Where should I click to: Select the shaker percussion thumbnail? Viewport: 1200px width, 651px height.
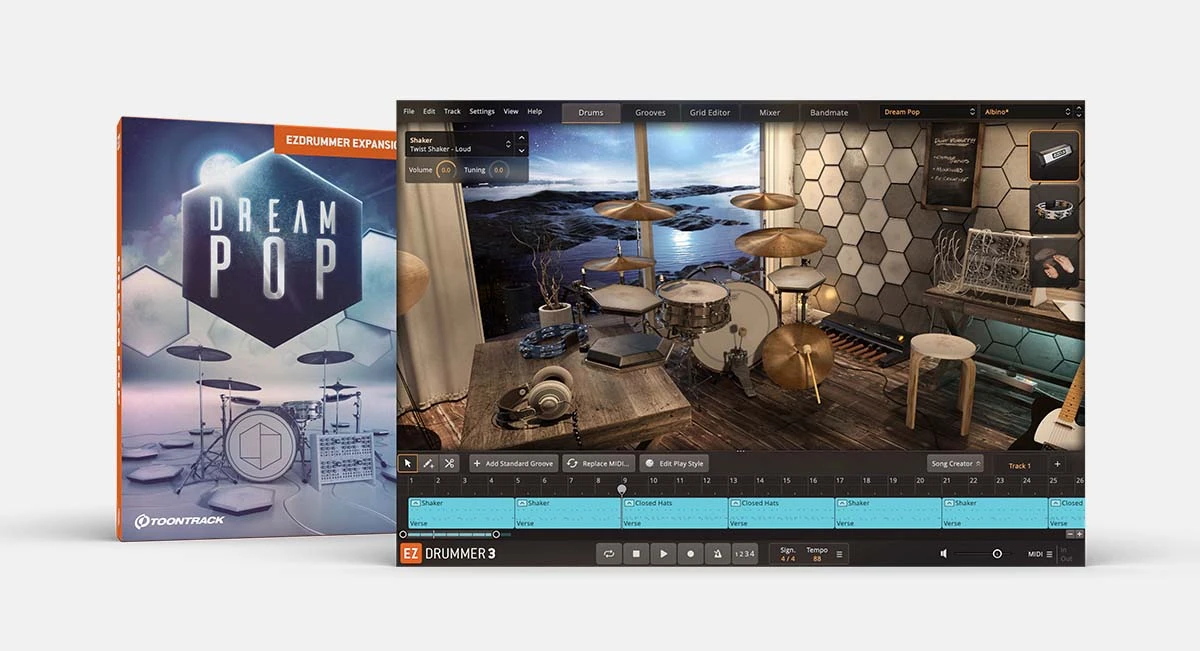tap(1055, 156)
